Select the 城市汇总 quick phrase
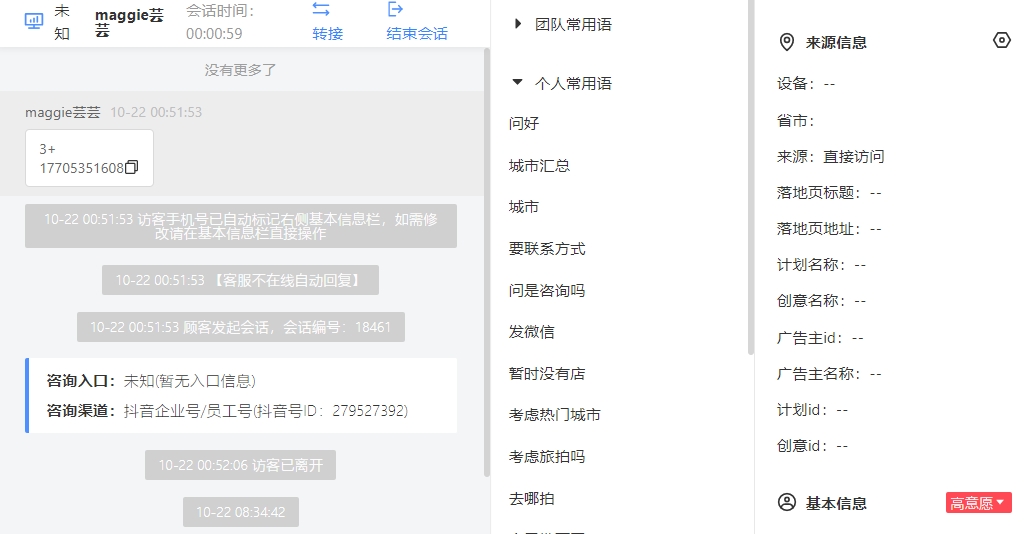 tap(539, 166)
